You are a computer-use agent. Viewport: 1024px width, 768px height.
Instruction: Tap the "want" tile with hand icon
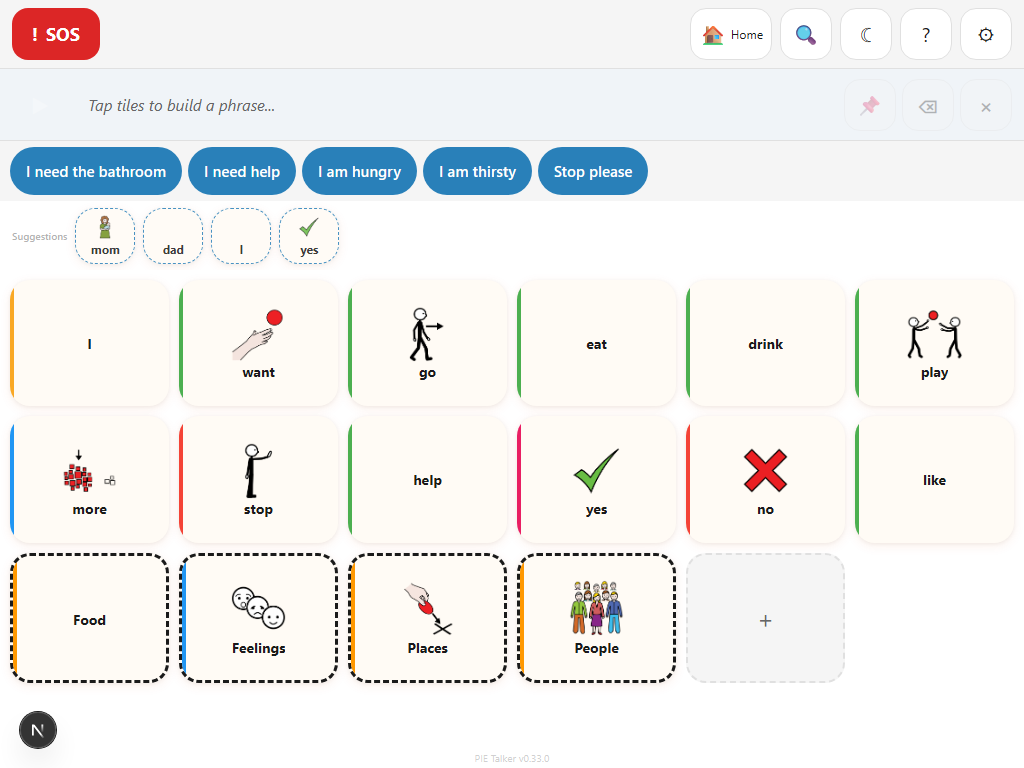click(x=259, y=344)
